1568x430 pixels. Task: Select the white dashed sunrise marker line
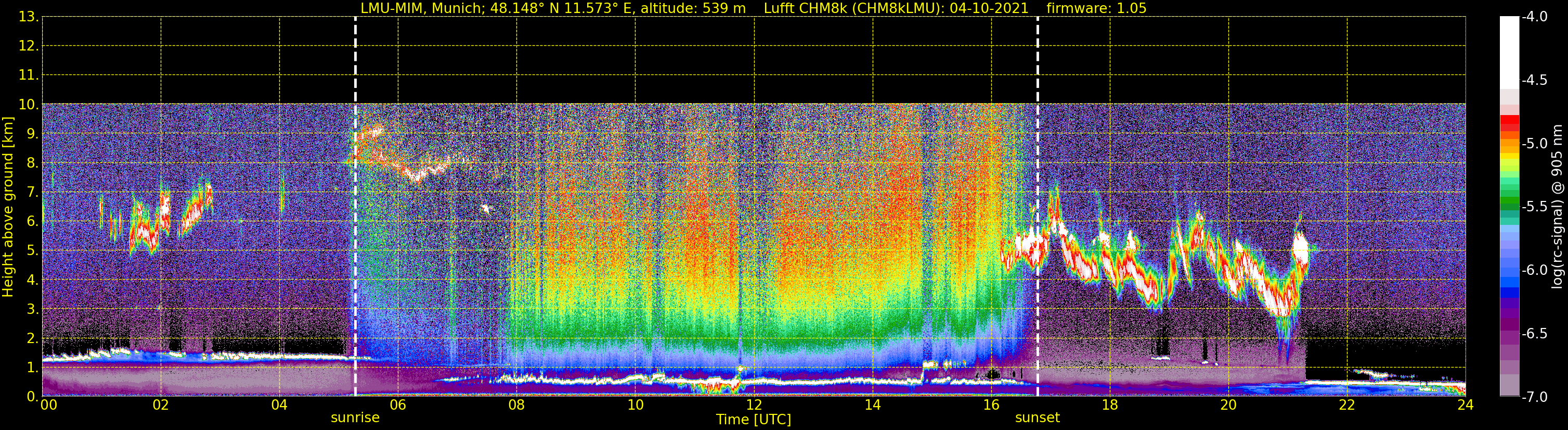[x=355, y=207]
